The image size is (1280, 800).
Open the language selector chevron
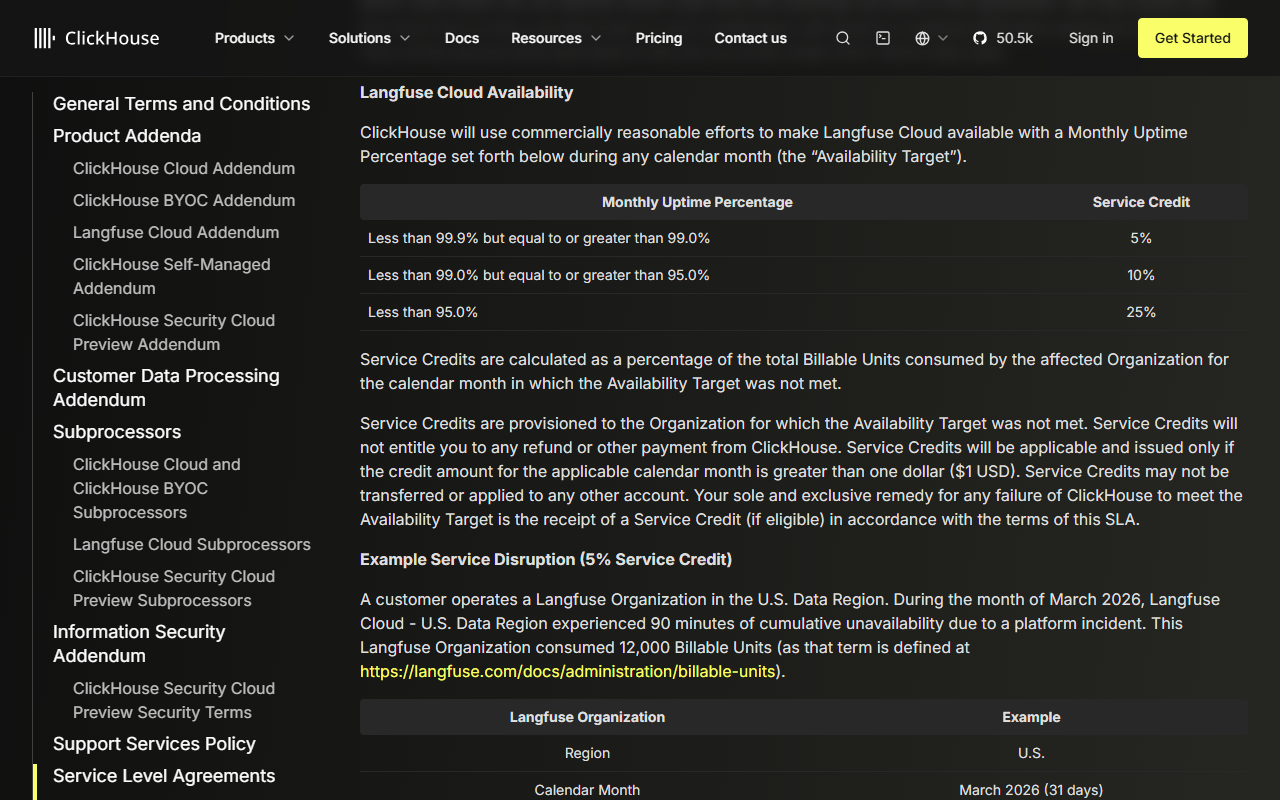tap(943, 38)
